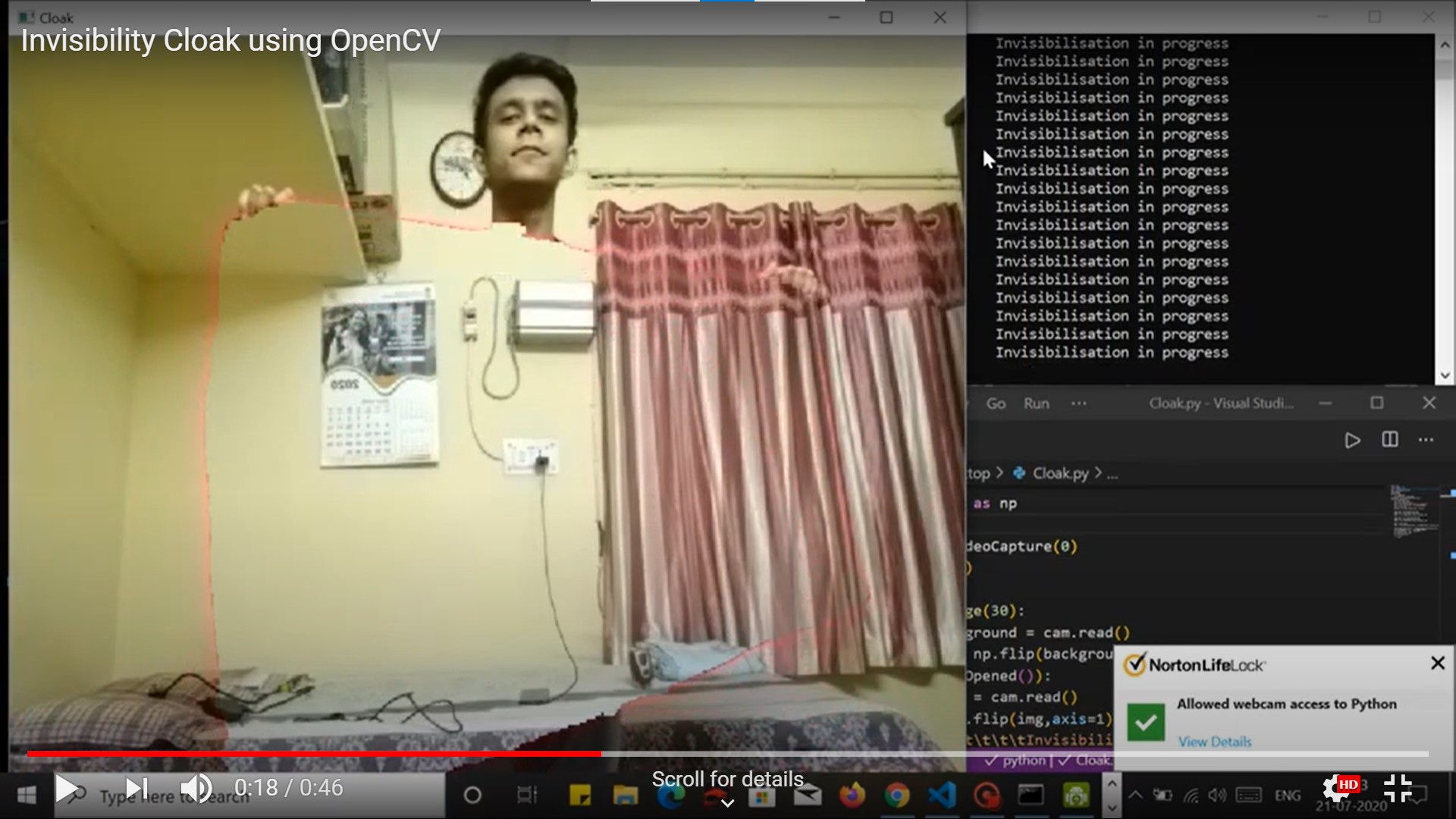Open Sticky Notes from the taskbar

580,795
